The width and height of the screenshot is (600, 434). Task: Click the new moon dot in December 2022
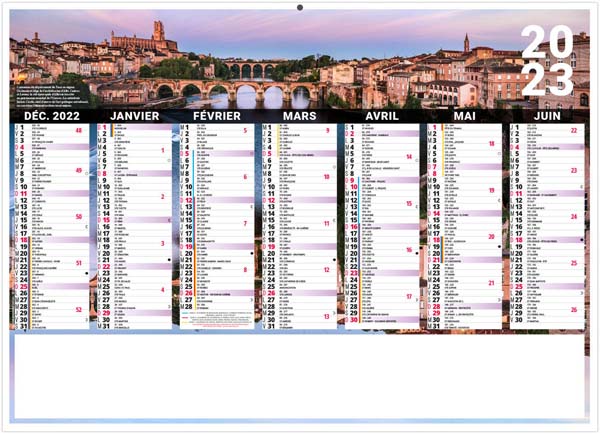[87, 273]
